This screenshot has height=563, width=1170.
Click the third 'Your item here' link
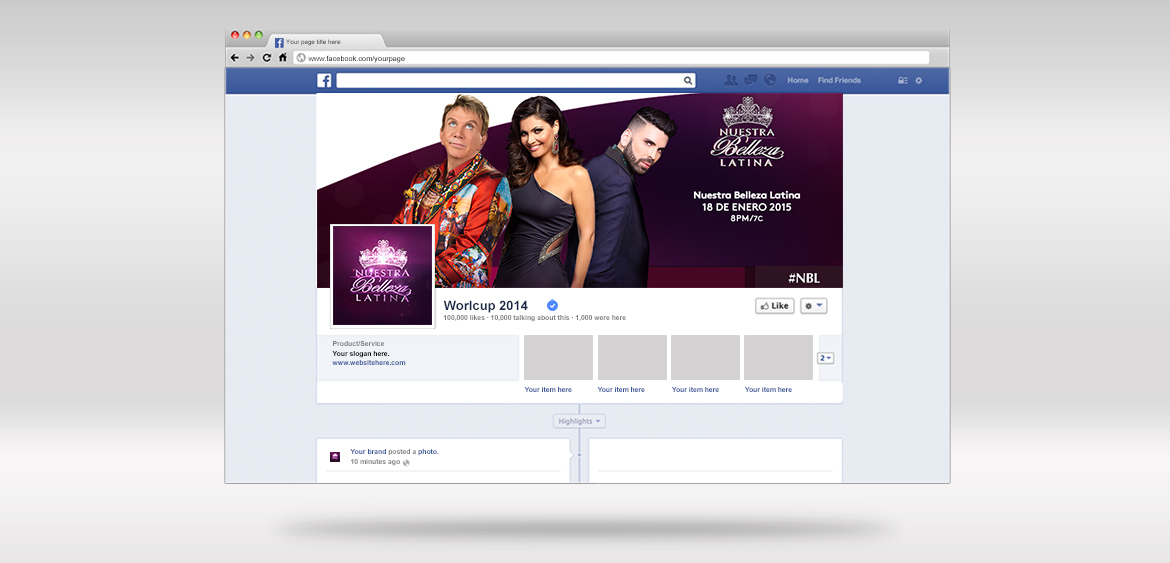(x=695, y=389)
